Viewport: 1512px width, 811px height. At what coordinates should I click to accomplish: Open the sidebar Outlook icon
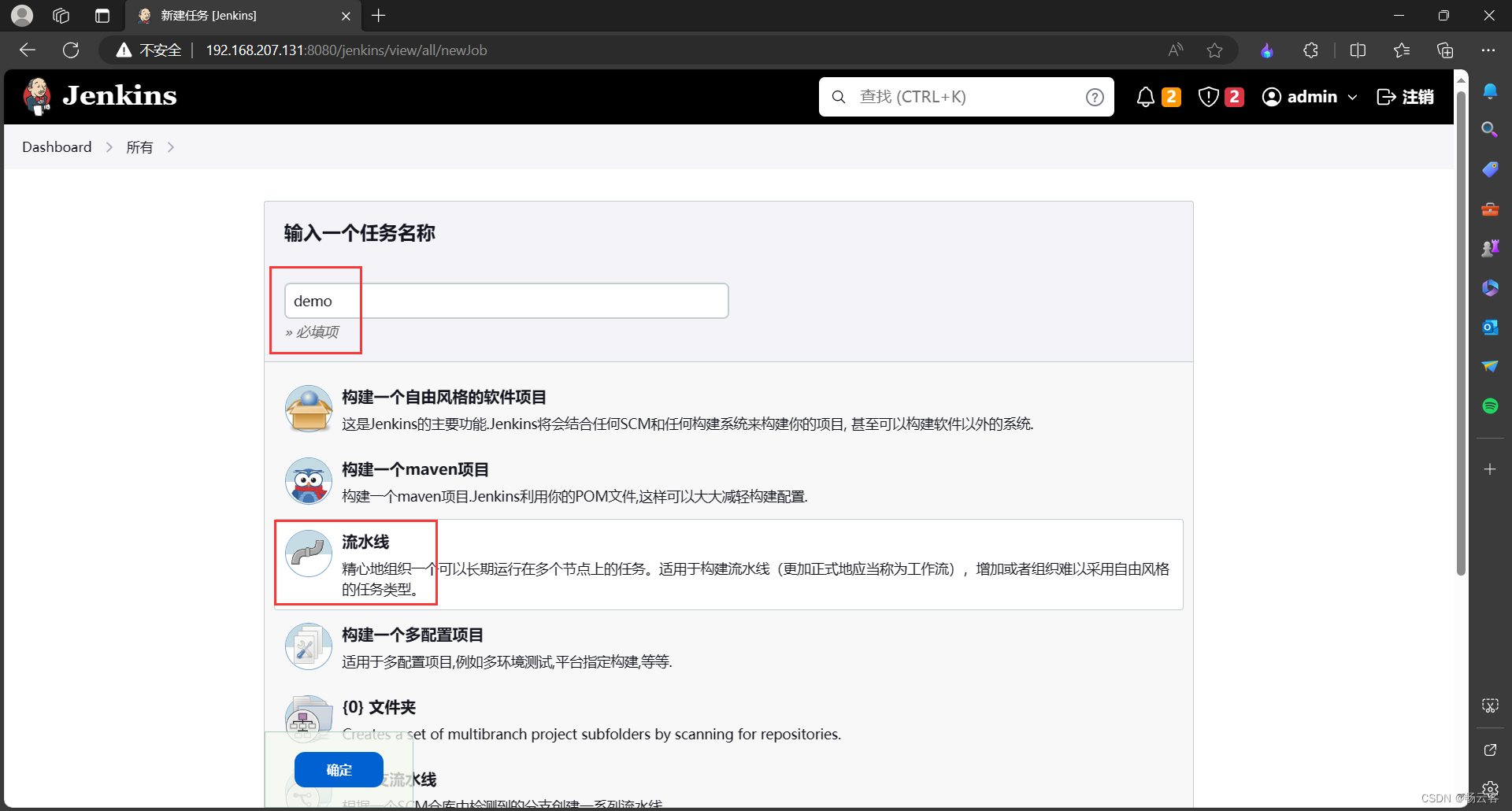click(1490, 327)
